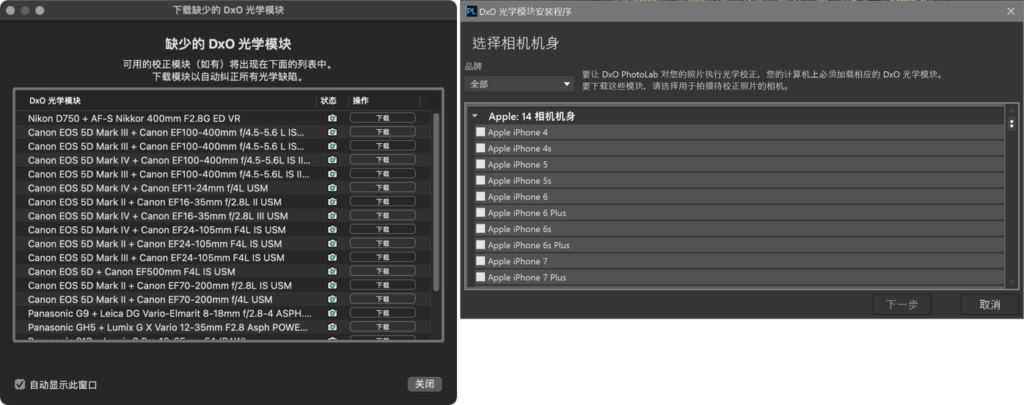1024x405 pixels.
Task: Select Canon EOS 5D + EF500mm F4L row text
Action: (131, 272)
